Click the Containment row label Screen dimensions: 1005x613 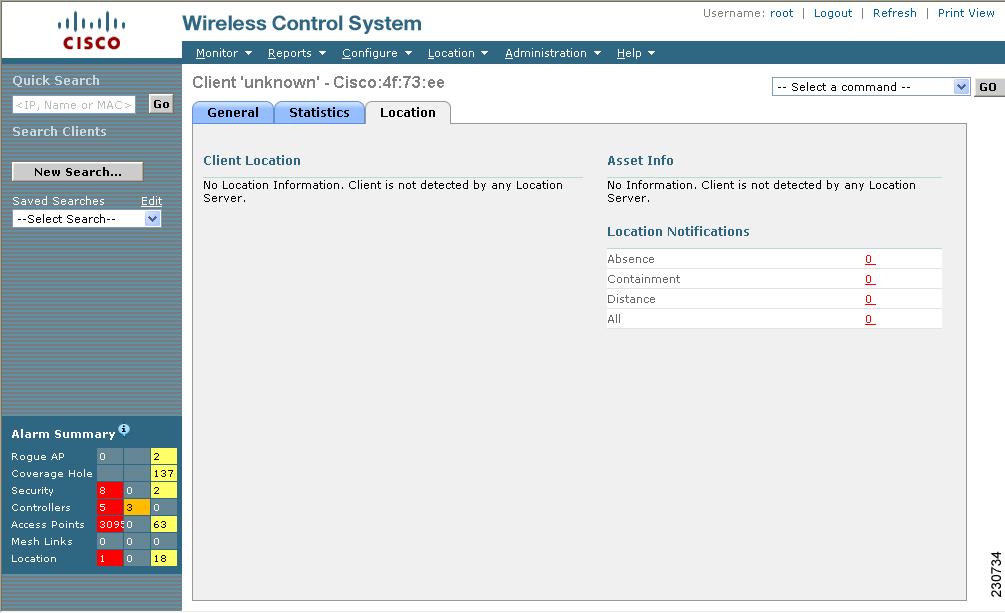[x=644, y=279]
